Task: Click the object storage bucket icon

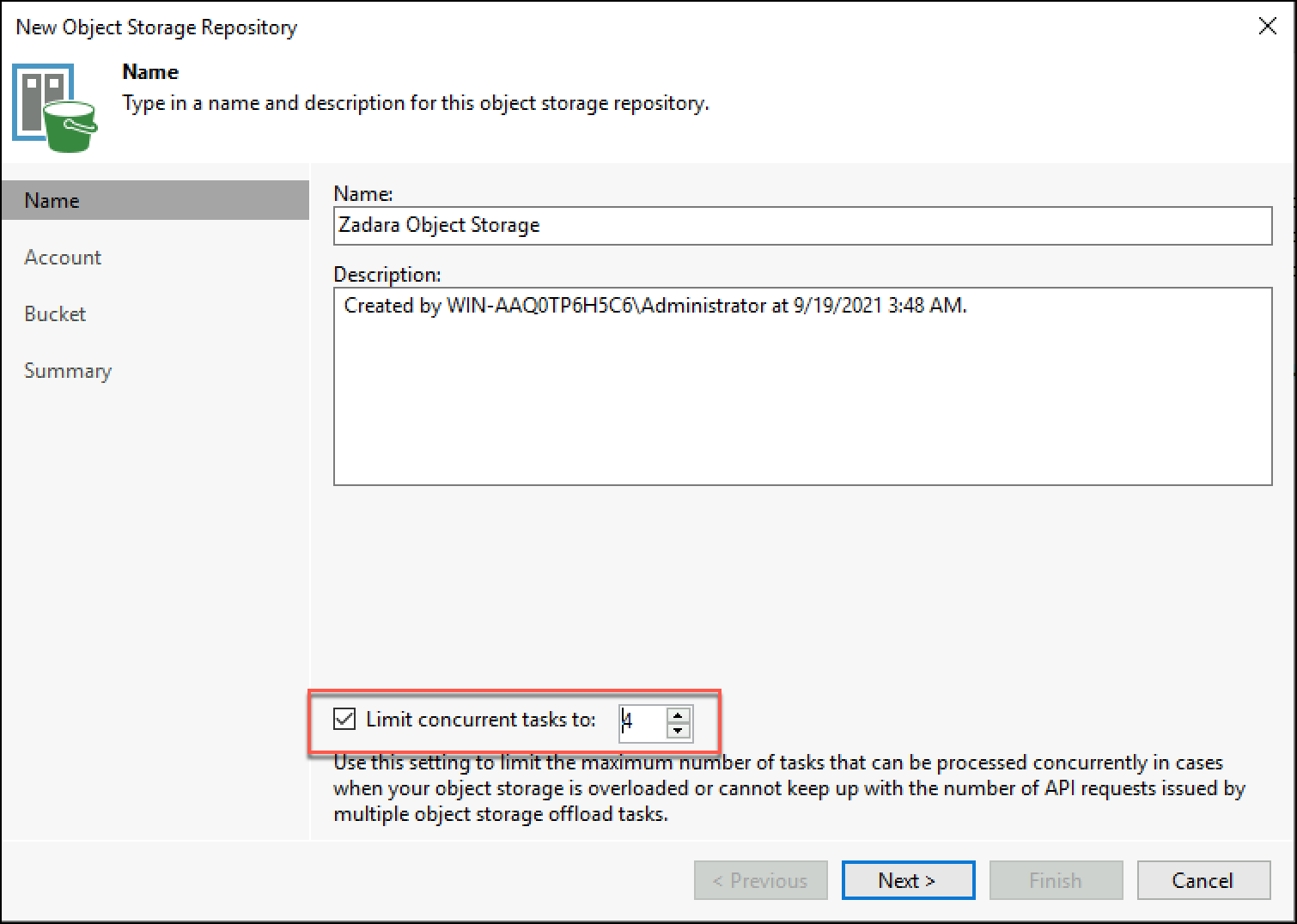Action: click(55, 107)
